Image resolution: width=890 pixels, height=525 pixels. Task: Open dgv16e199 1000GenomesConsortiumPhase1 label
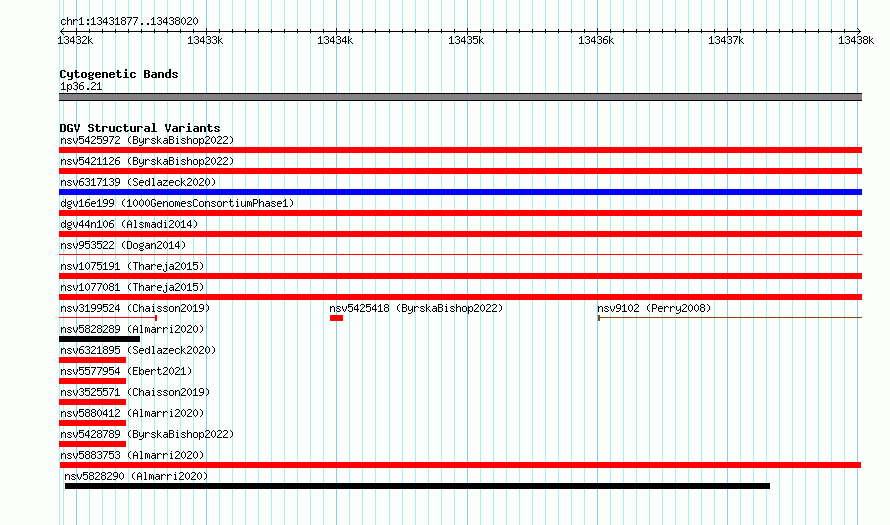(x=177, y=203)
